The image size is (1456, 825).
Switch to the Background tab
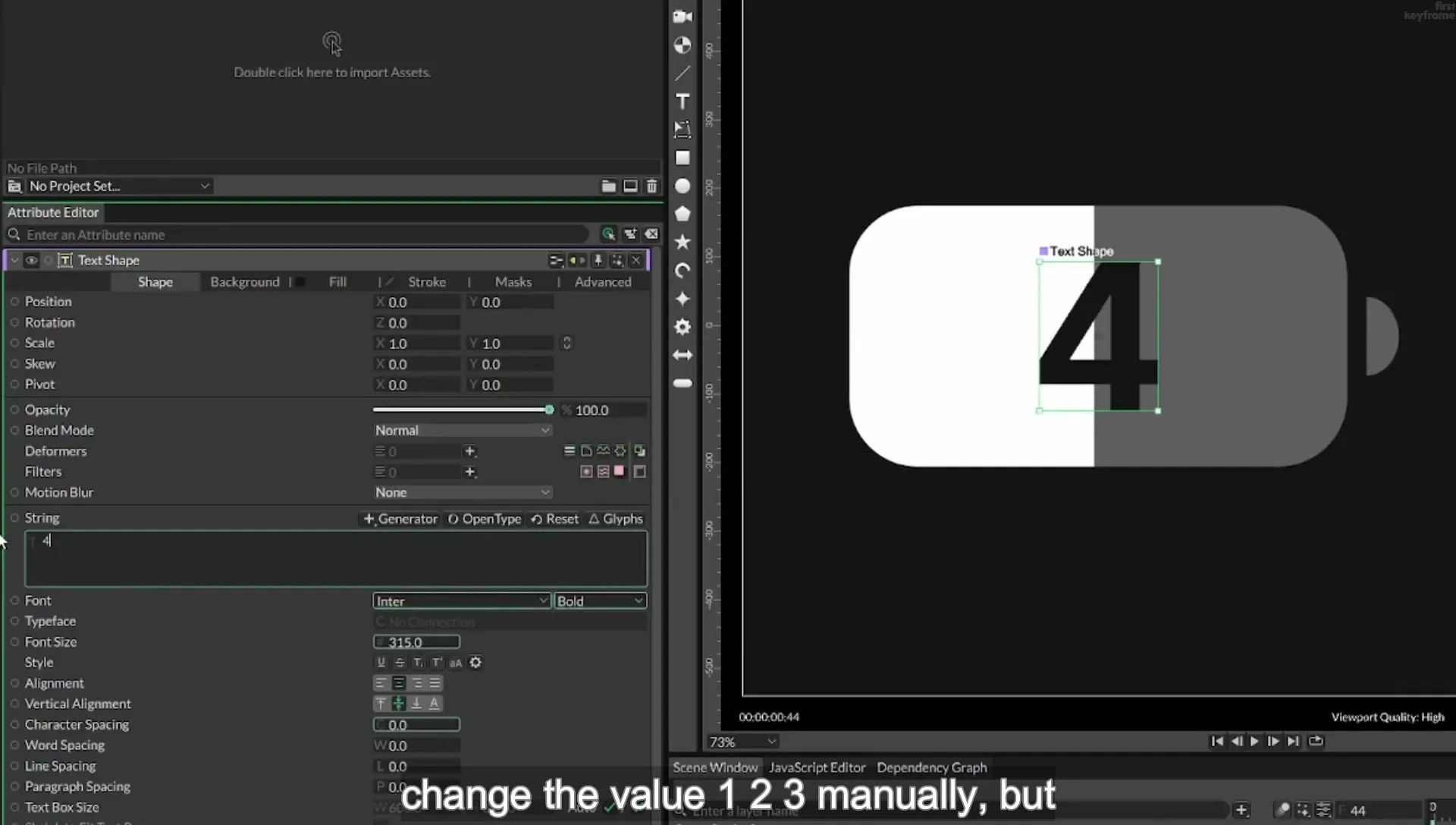tap(245, 281)
